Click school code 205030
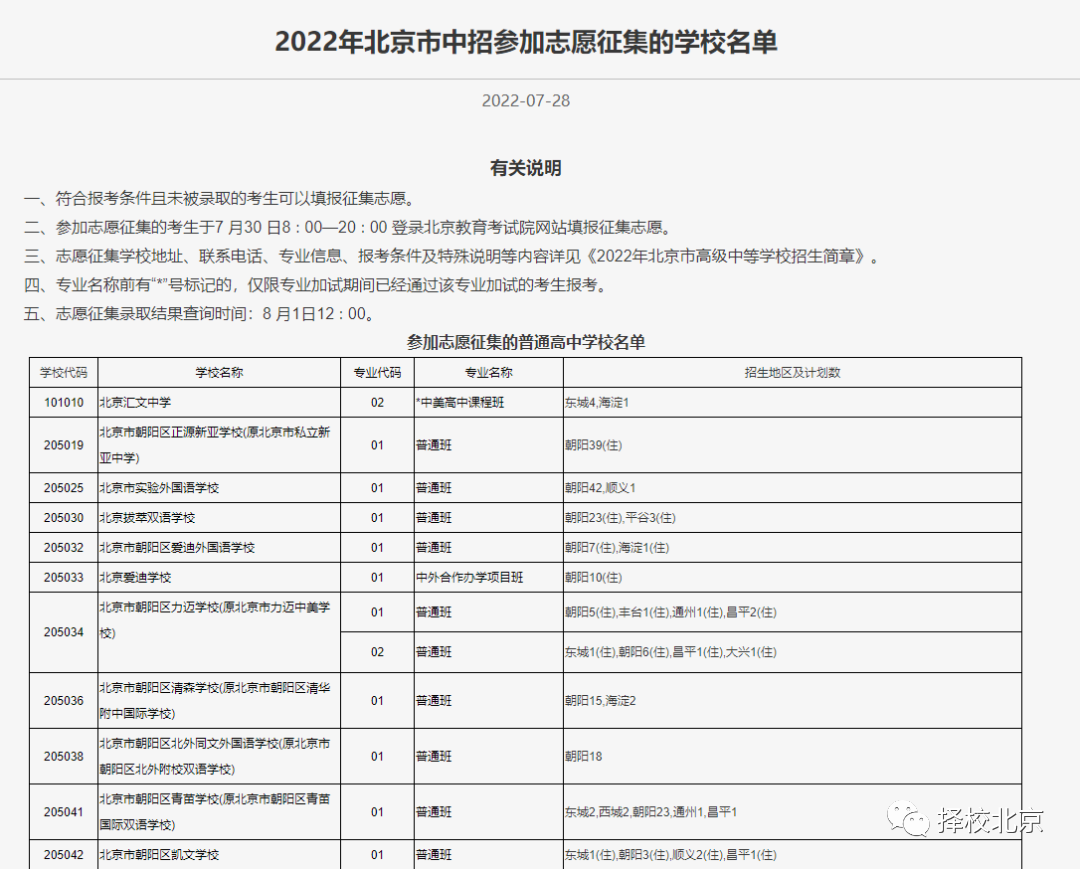This screenshot has width=1080, height=869. 63,517
